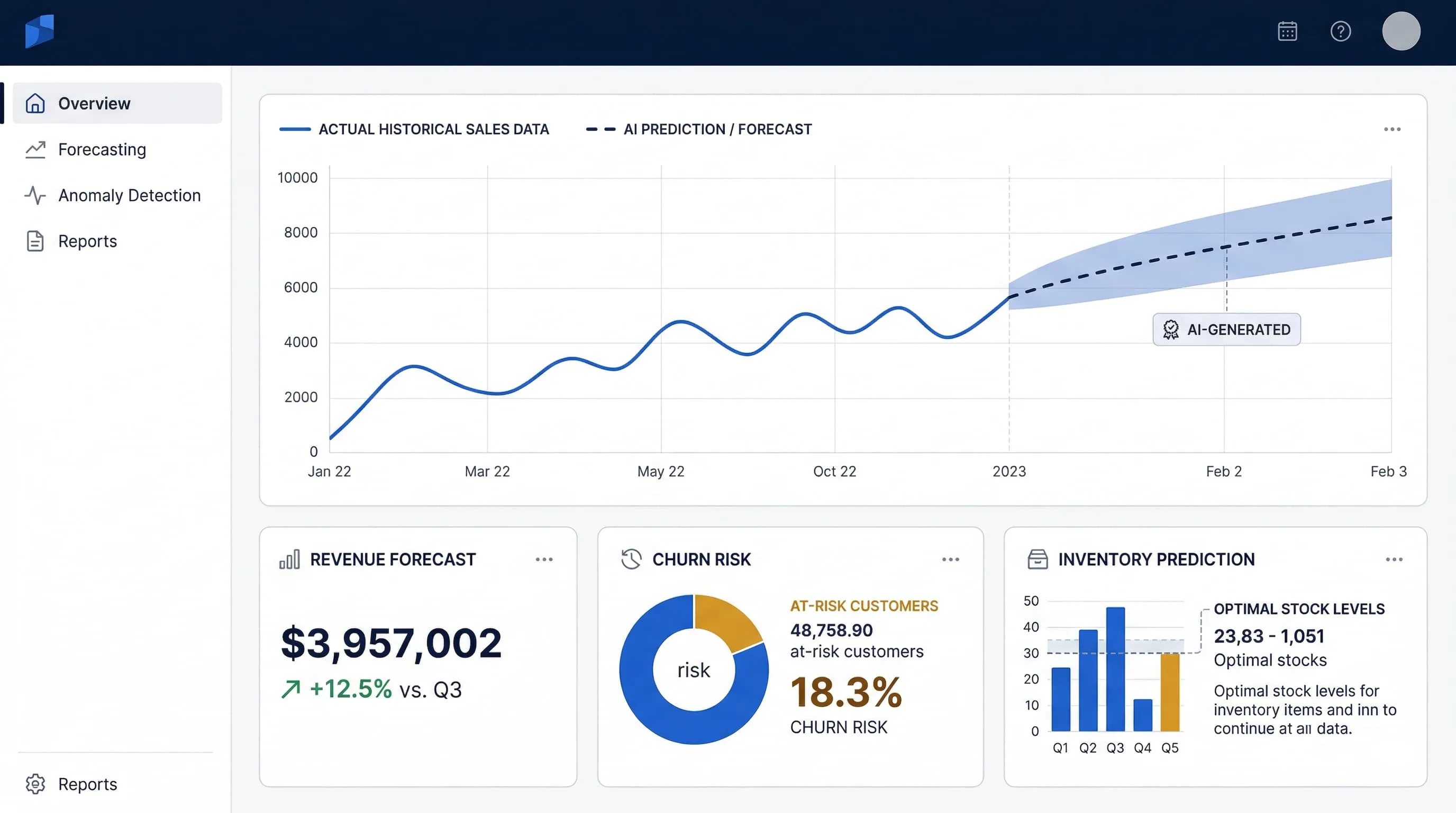Click the green upward arrow trend icon
Viewport: 1456px width, 813px height.
pyautogui.click(x=291, y=689)
